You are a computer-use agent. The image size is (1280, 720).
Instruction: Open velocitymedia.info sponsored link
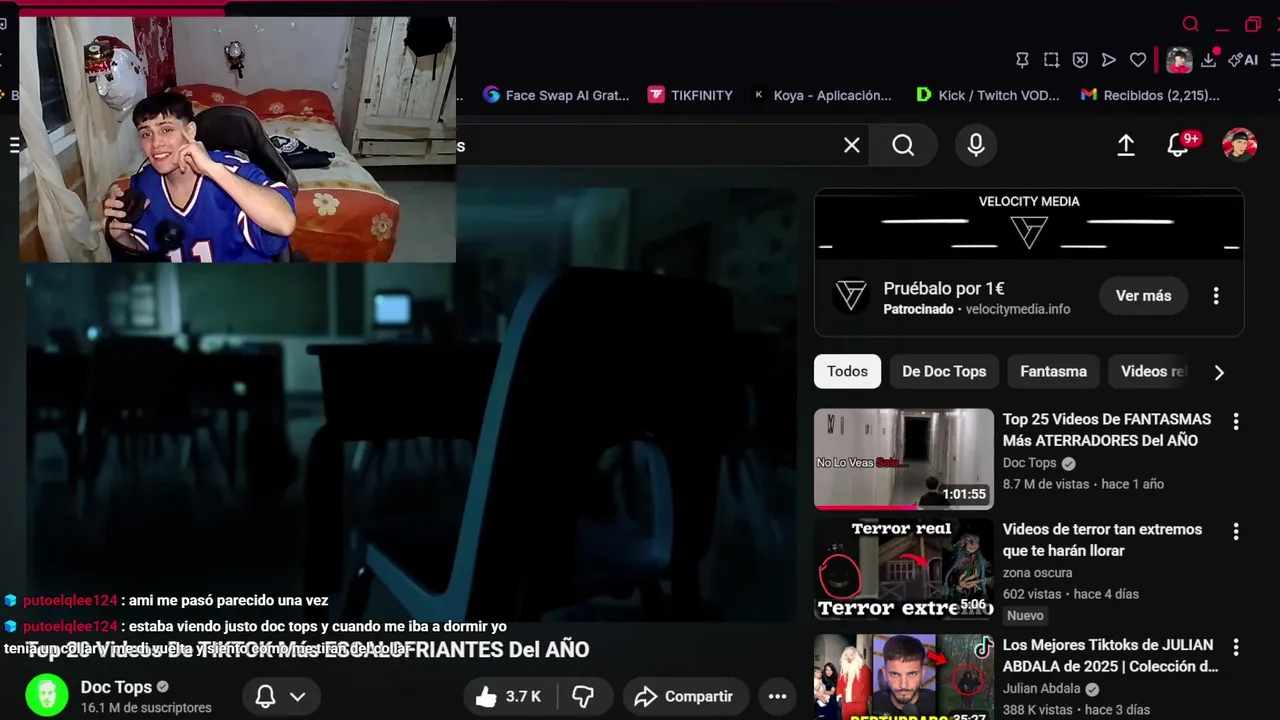pyautogui.click(x=1018, y=310)
